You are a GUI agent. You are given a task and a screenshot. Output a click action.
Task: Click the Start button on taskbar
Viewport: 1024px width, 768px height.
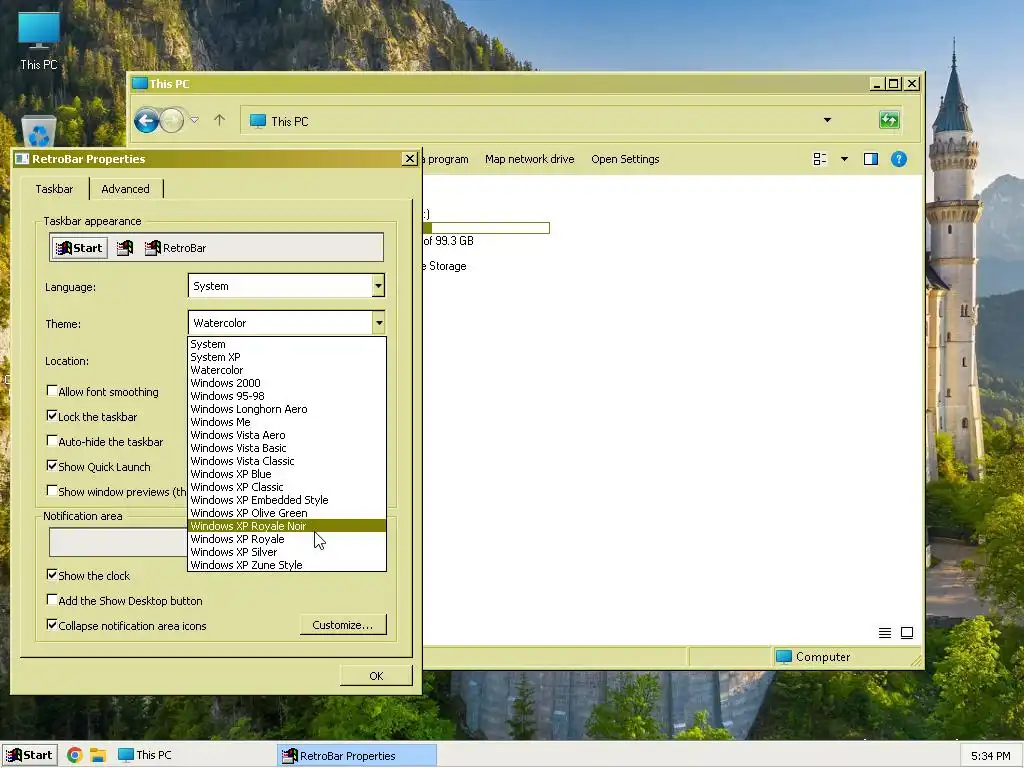pos(29,755)
